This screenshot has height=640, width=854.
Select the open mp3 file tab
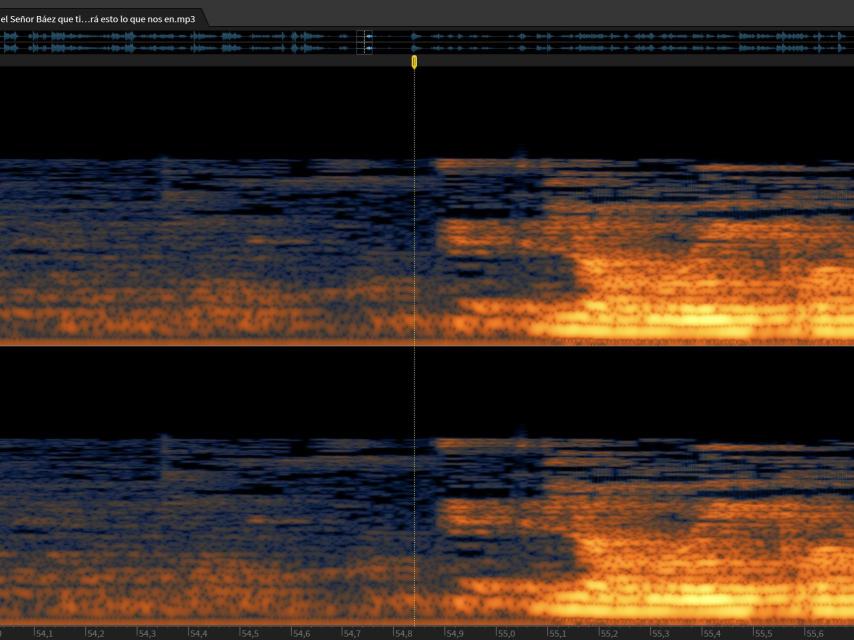[x=100, y=17]
